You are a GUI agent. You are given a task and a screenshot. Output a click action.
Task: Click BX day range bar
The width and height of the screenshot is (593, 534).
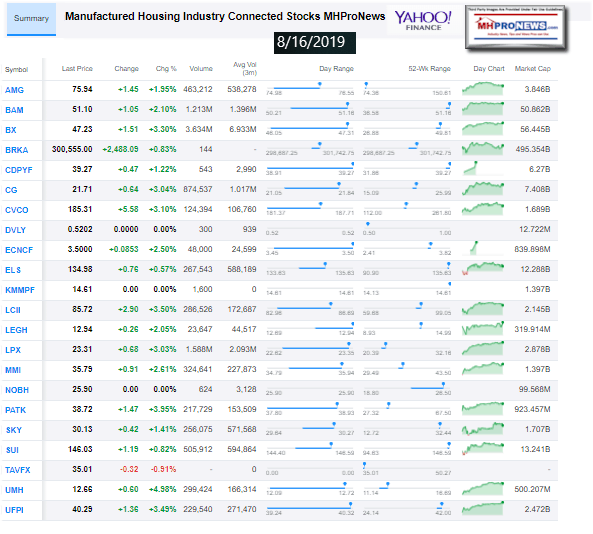click(310, 127)
